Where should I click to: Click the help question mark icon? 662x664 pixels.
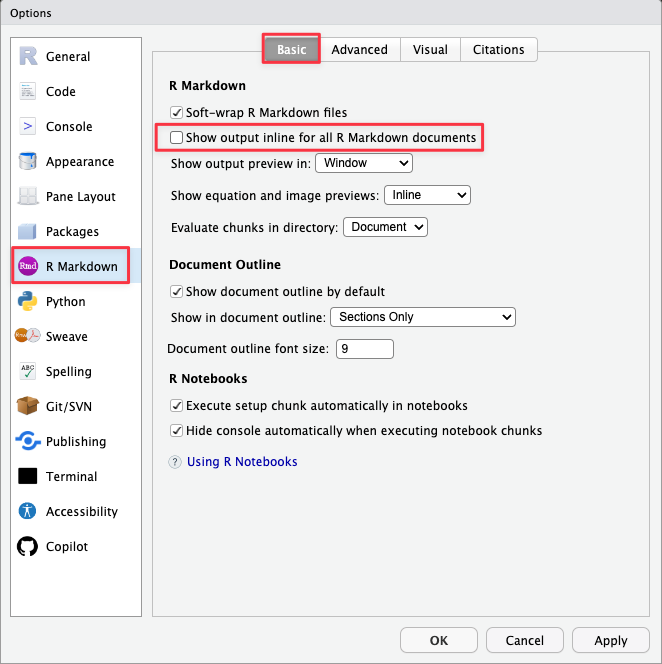(175, 462)
